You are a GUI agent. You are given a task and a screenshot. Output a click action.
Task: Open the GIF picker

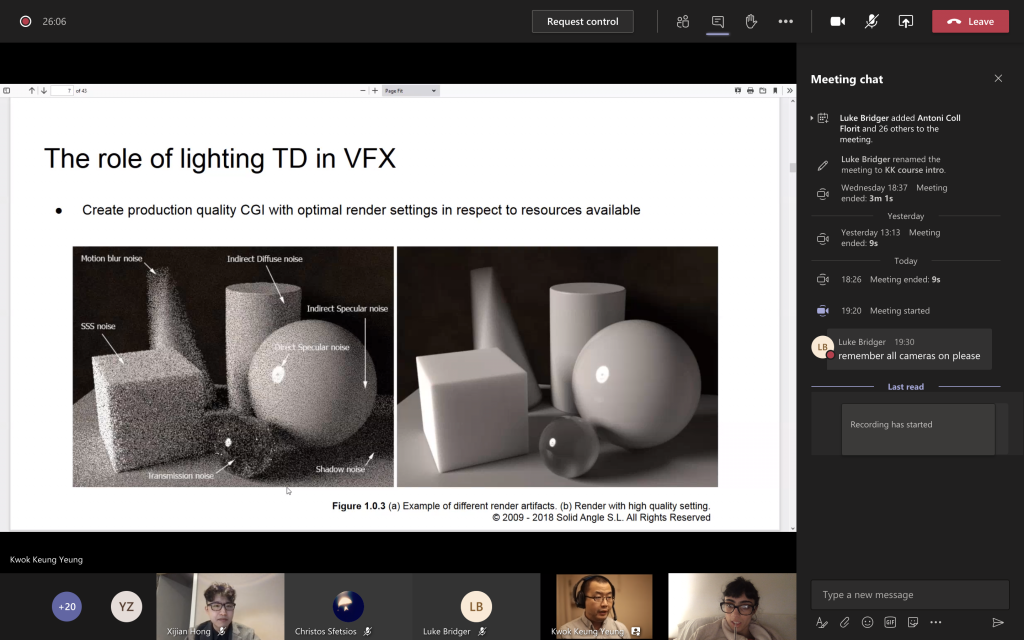[x=890, y=622]
